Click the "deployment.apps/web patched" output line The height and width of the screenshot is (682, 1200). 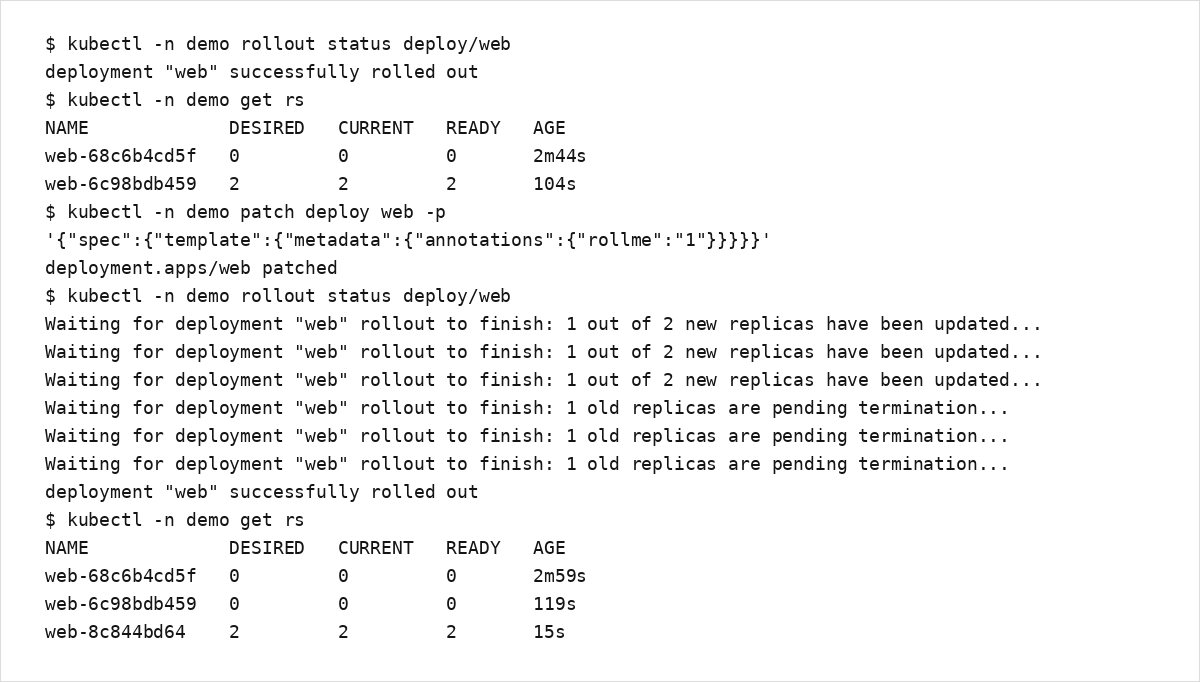tap(191, 268)
